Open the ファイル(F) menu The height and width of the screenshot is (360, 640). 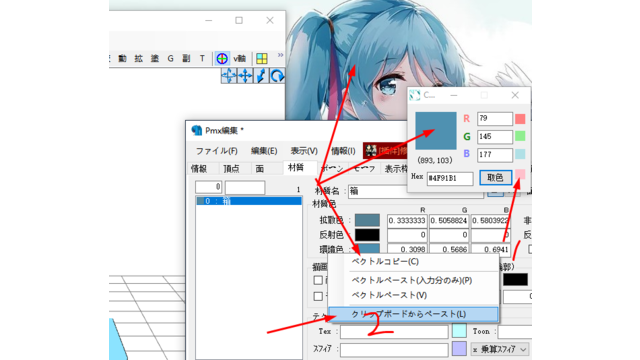click(x=216, y=151)
